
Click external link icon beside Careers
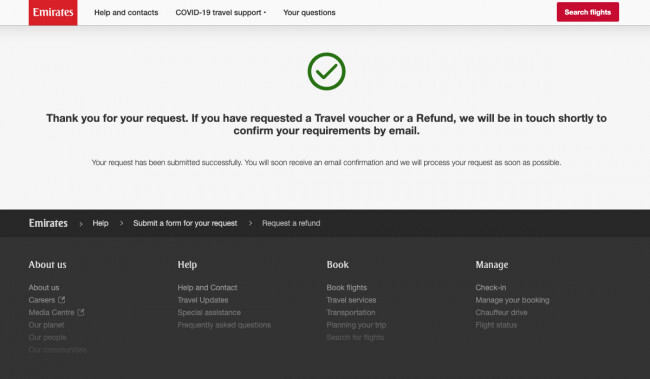coord(62,299)
